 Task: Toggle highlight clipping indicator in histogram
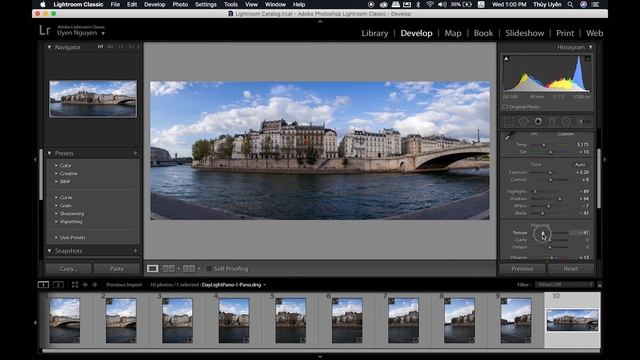(x=587, y=59)
